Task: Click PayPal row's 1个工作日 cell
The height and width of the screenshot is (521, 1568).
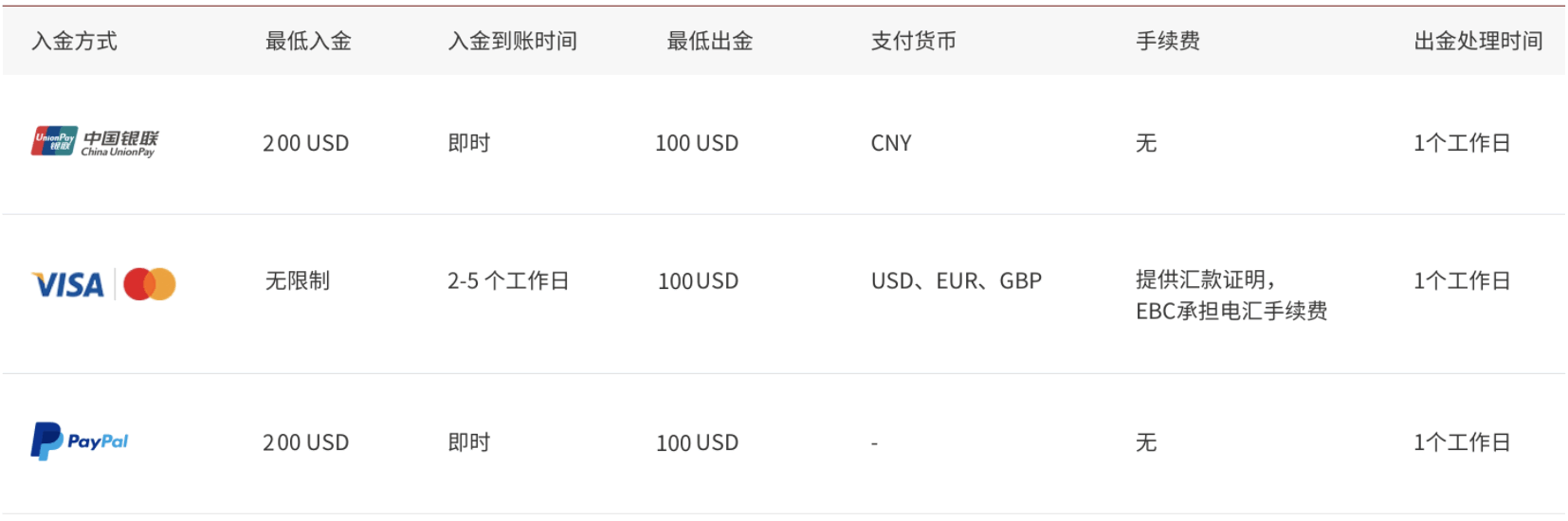Action: pos(1462,442)
